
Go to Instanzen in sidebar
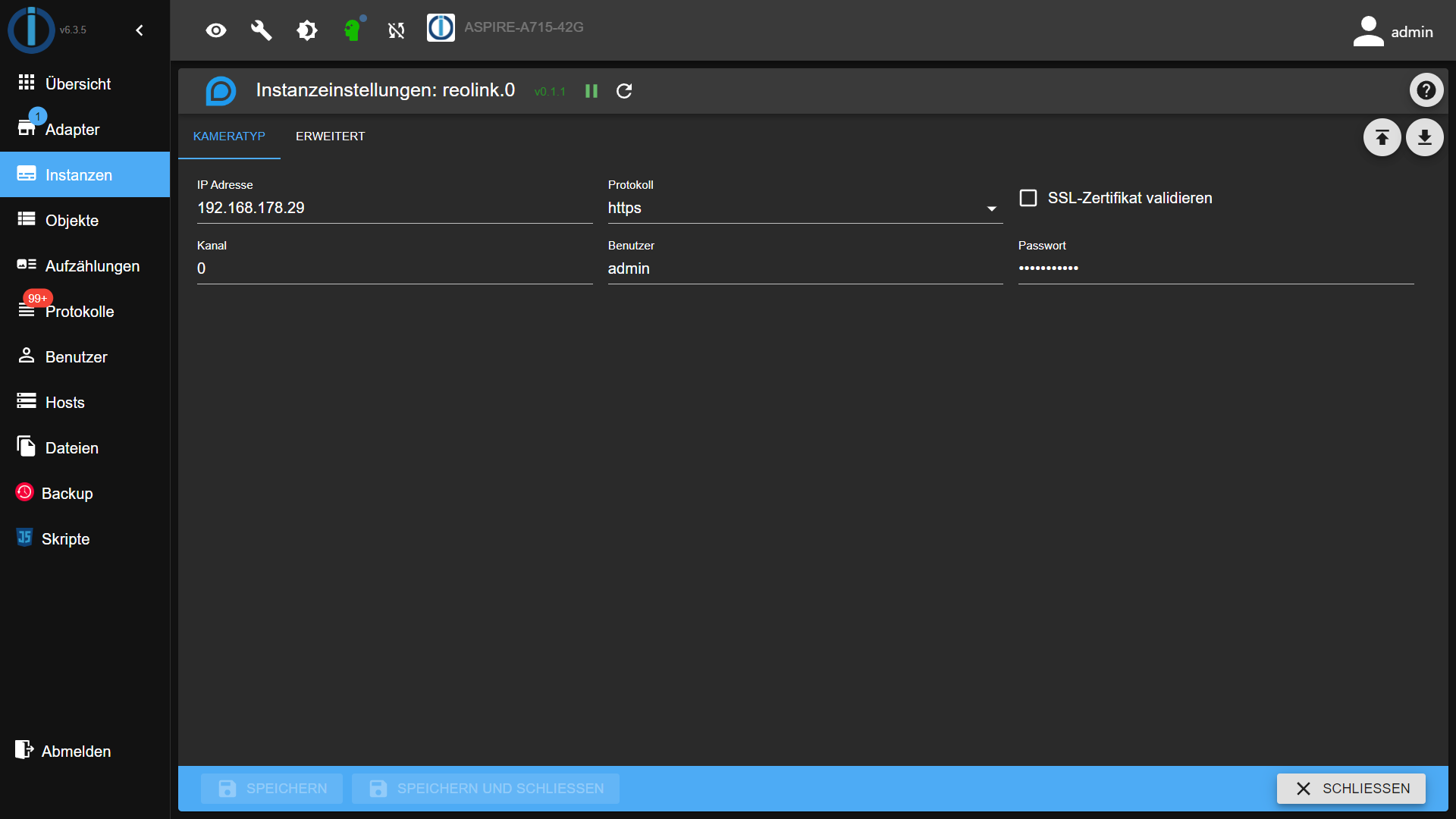click(x=85, y=174)
